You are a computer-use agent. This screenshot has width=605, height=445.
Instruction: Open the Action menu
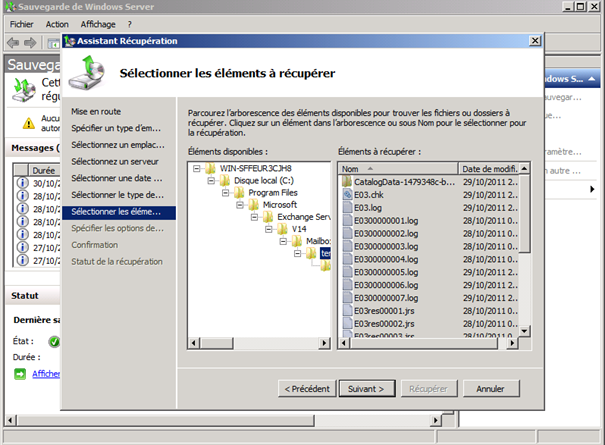pyautogui.click(x=57, y=24)
